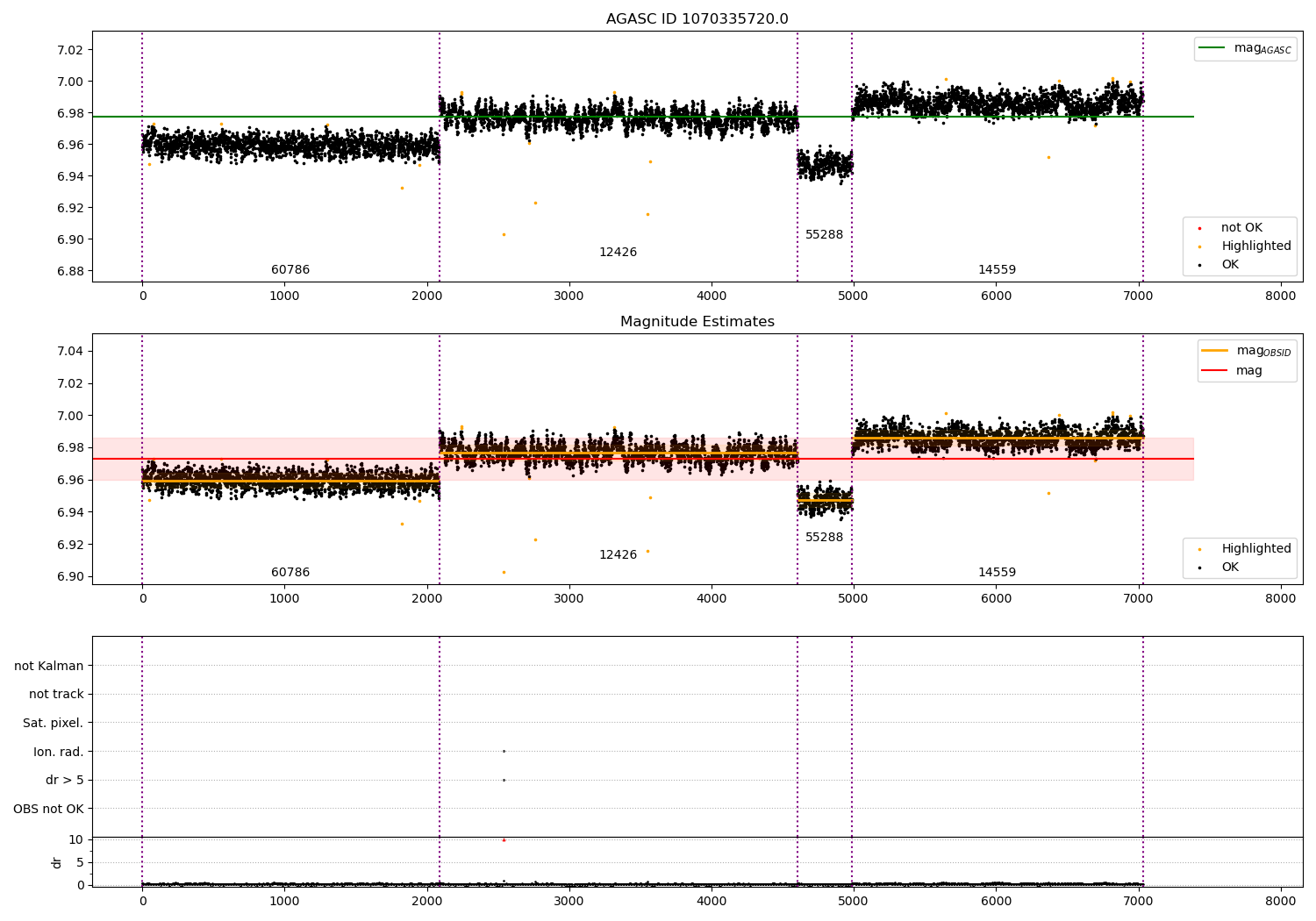Screen dimensions: 1316x921
Task: Click the rotated "dr" y-axis label
Action: click(57, 862)
